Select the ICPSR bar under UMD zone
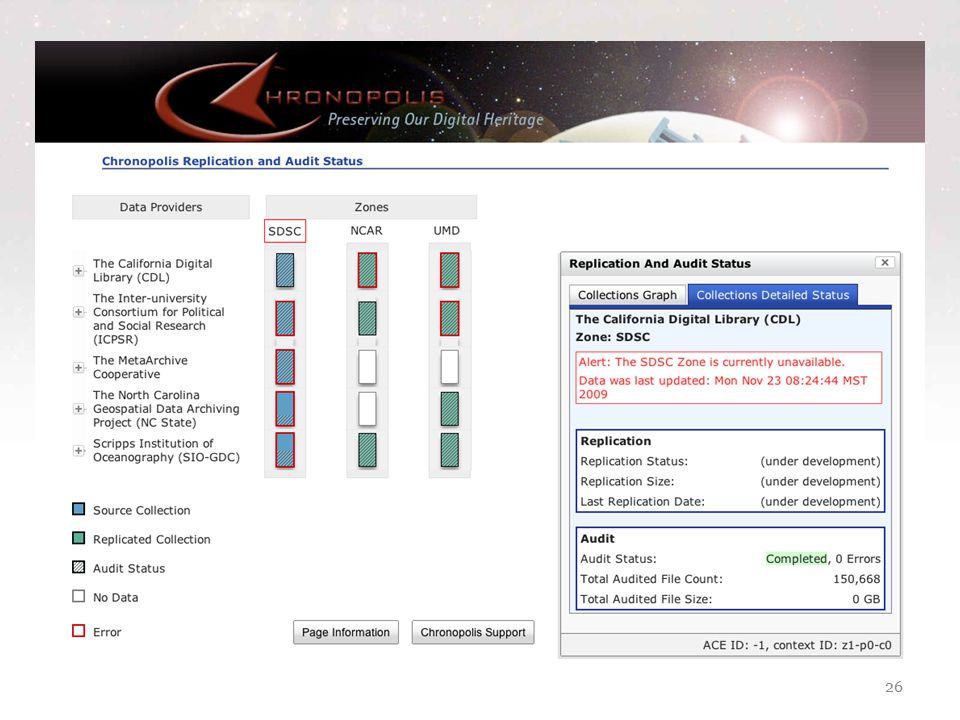This screenshot has height=720, width=960. (x=449, y=318)
